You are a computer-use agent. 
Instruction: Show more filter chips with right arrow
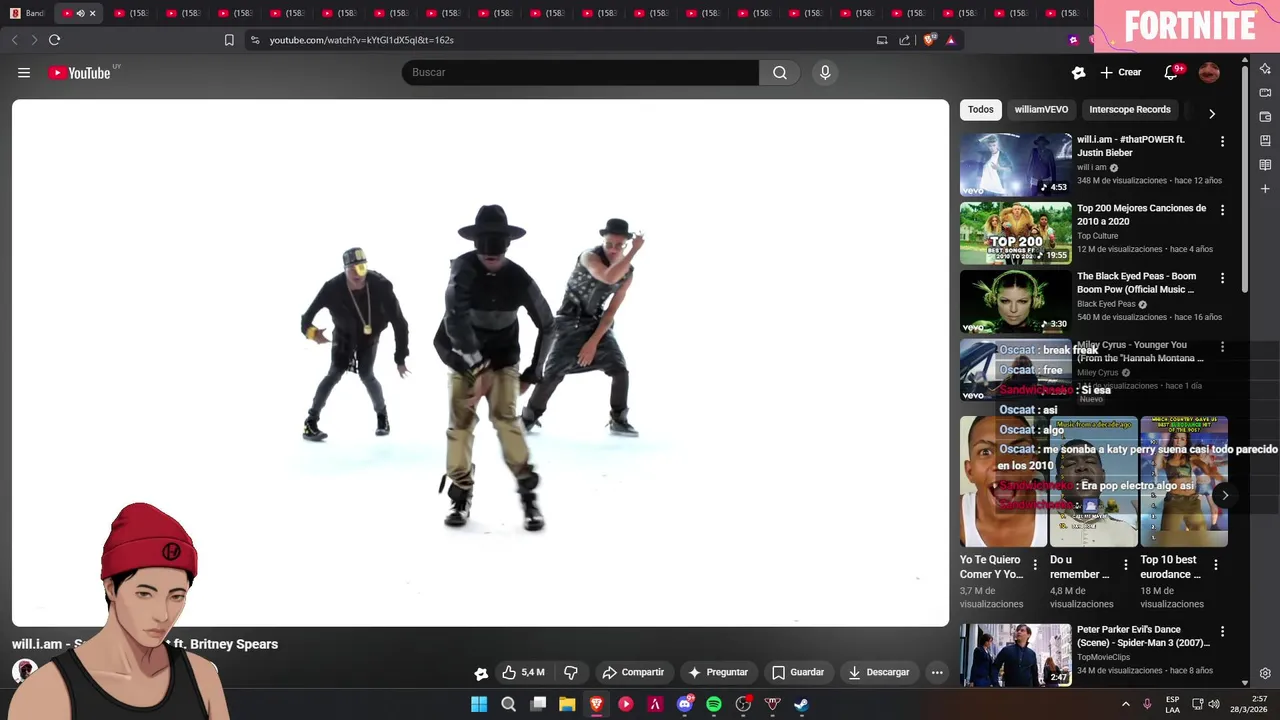tap(1212, 113)
